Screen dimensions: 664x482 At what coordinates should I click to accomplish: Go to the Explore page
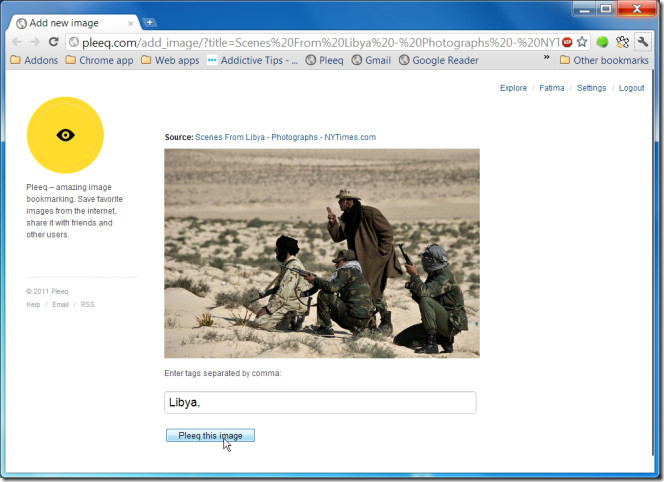coord(513,88)
